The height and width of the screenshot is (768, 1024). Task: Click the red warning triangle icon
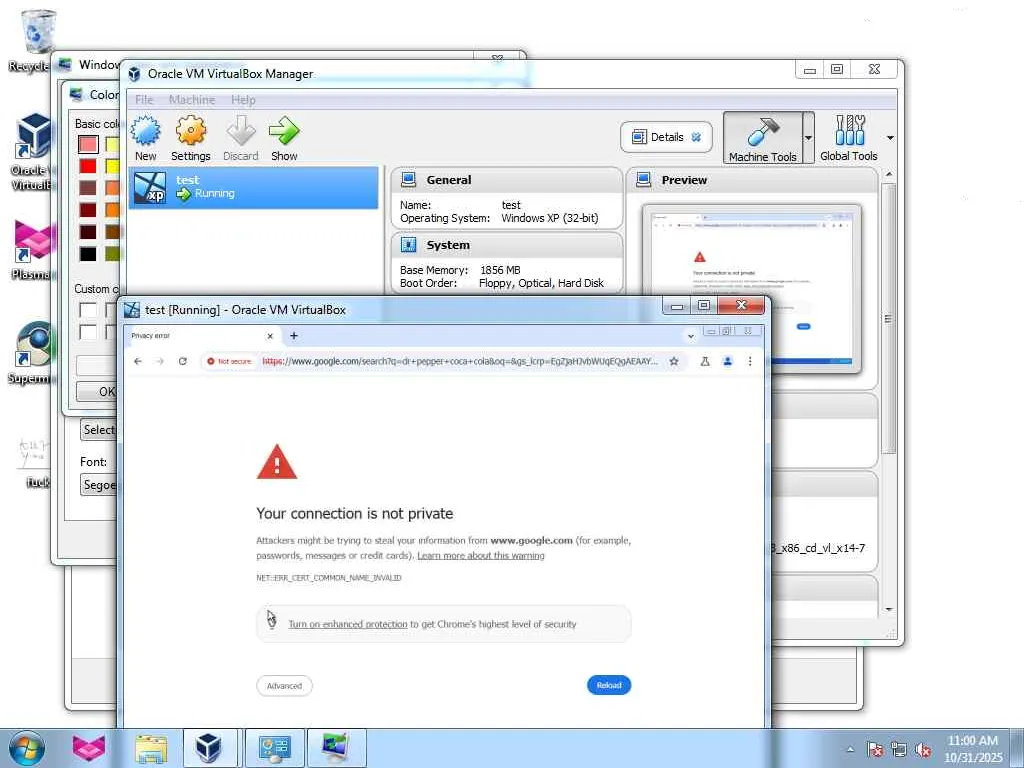[277, 462]
